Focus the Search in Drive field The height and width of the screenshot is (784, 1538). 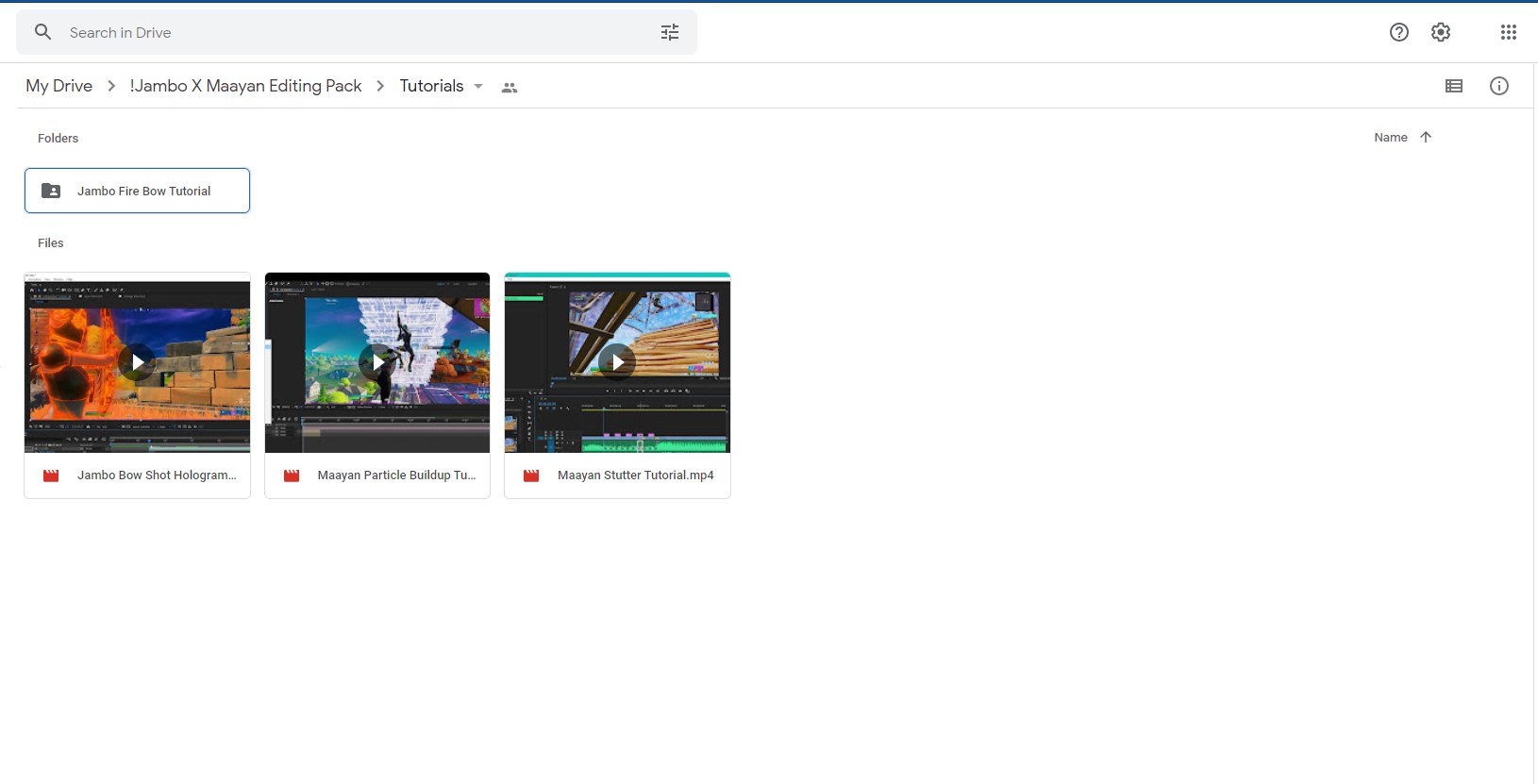[x=357, y=32]
